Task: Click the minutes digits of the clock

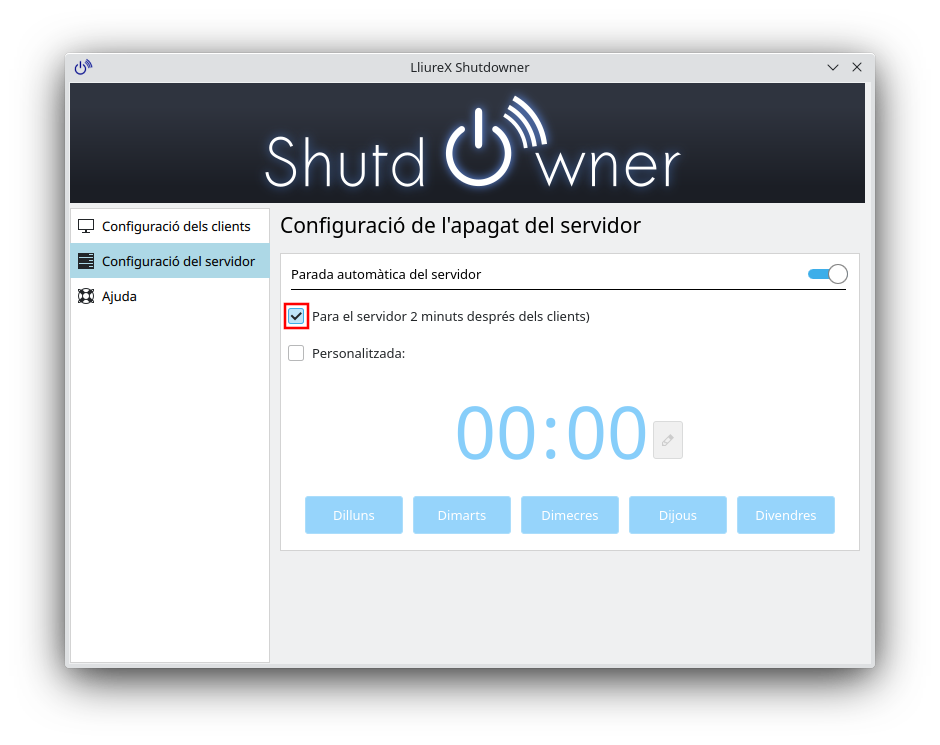Action: [x=606, y=434]
